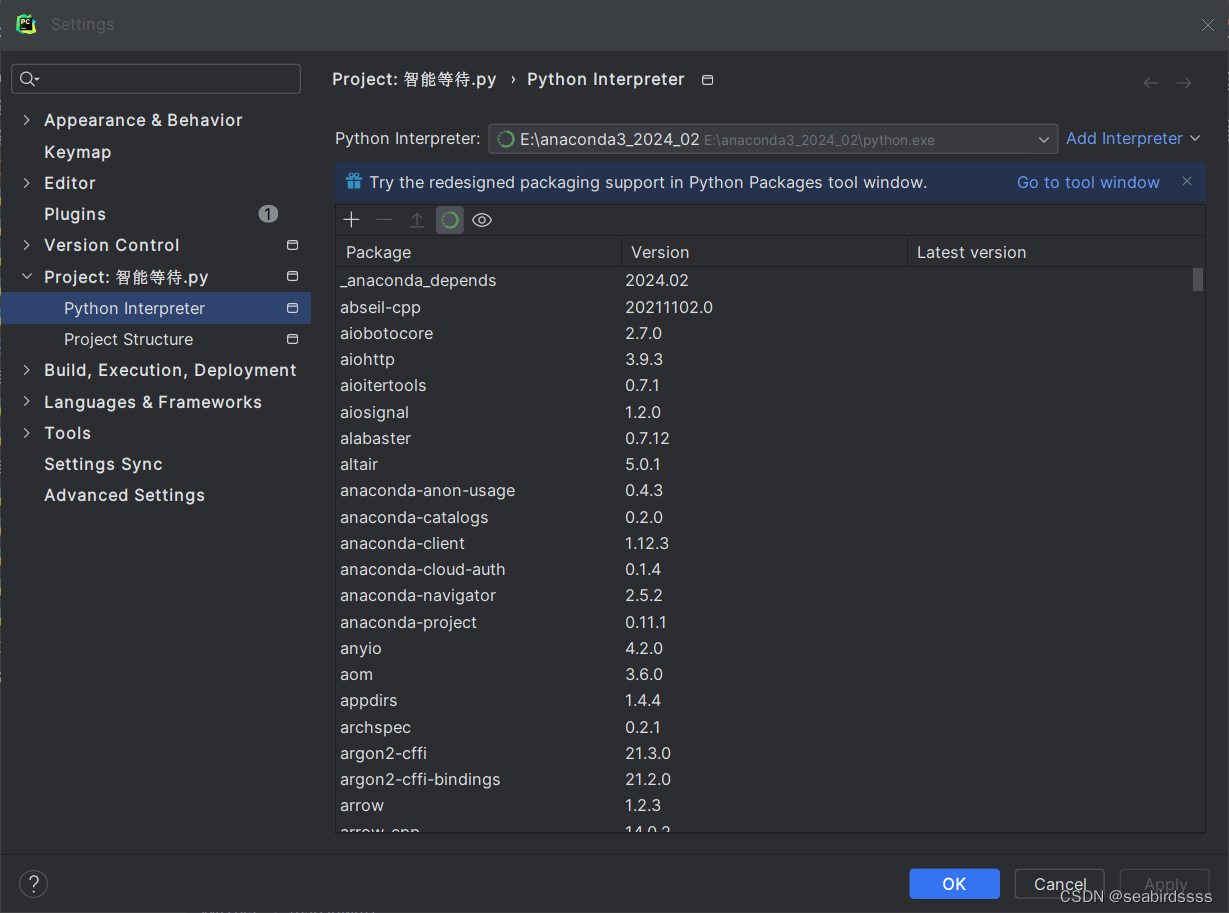Click the OK button

click(x=954, y=884)
